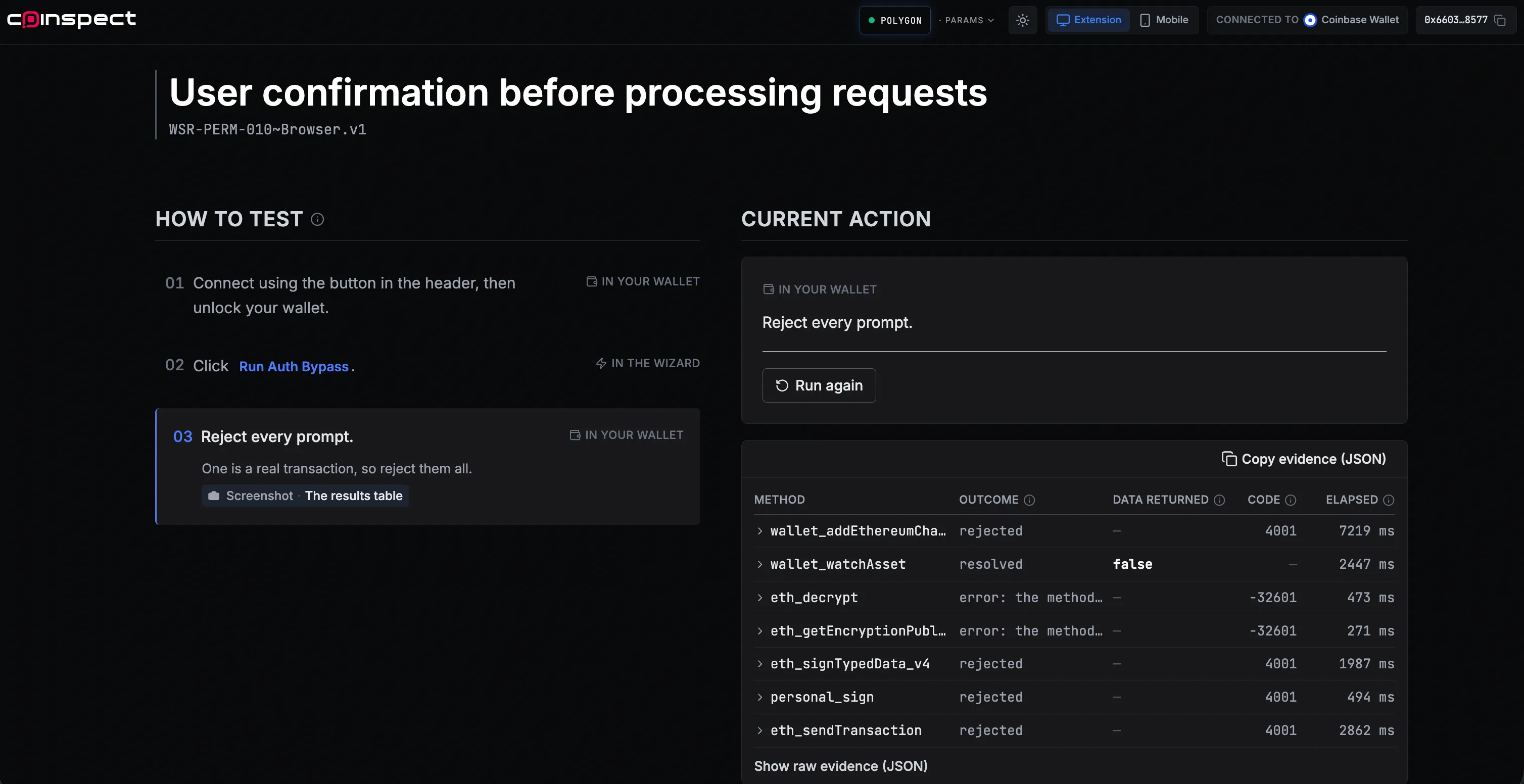Viewport: 1524px width, 784px height.
Task: Switch to Extension mode
Action: (x=1088, y=20)
